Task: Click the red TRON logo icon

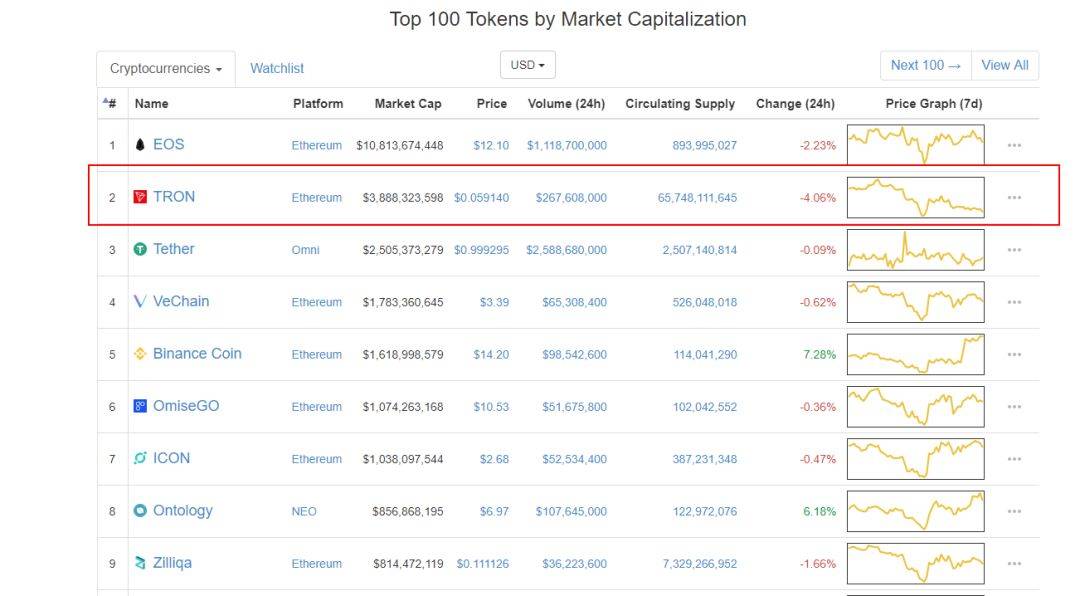Action: (140, 197)
